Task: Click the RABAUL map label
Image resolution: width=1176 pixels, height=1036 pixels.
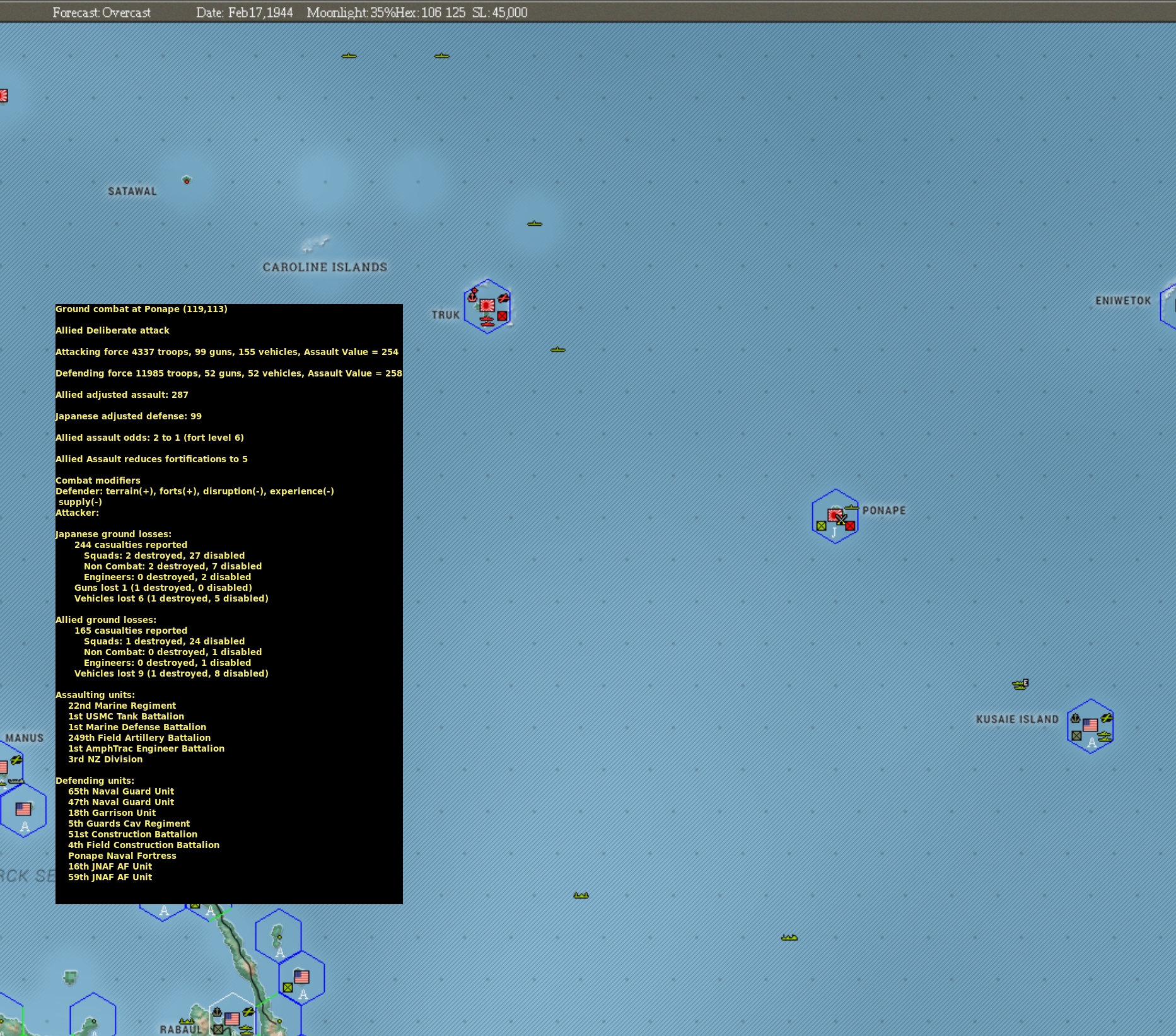Action: (x=181, y=1029)
